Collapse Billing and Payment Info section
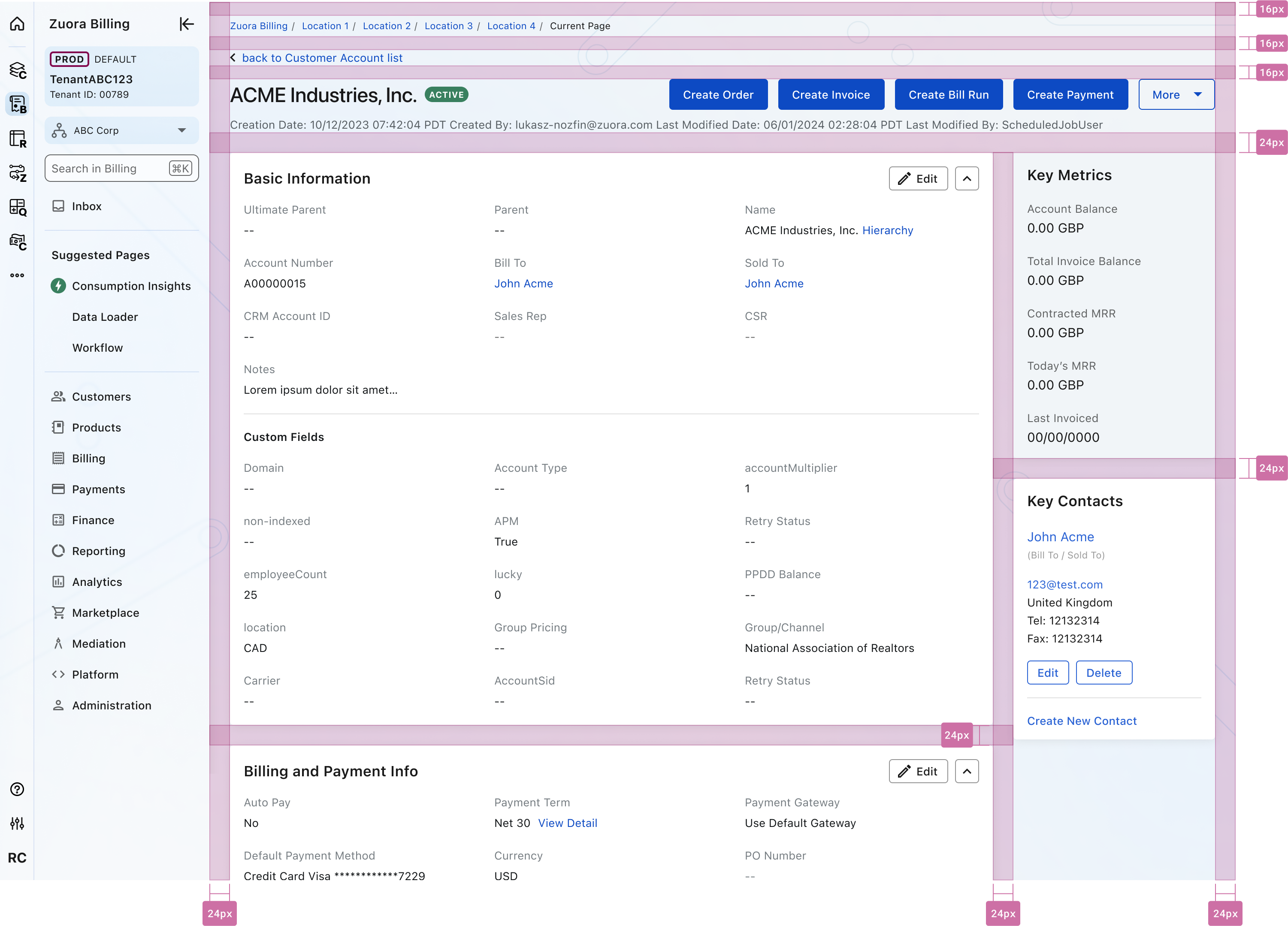Screen dimensions: 1288x926 click(x=967, y=771)
